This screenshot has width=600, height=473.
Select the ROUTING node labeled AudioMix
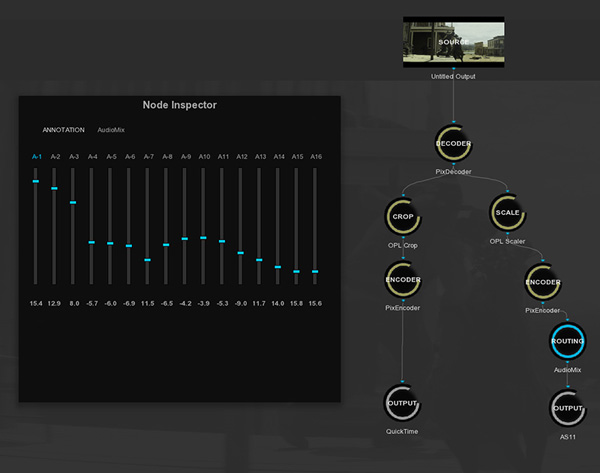click(567, 341)
